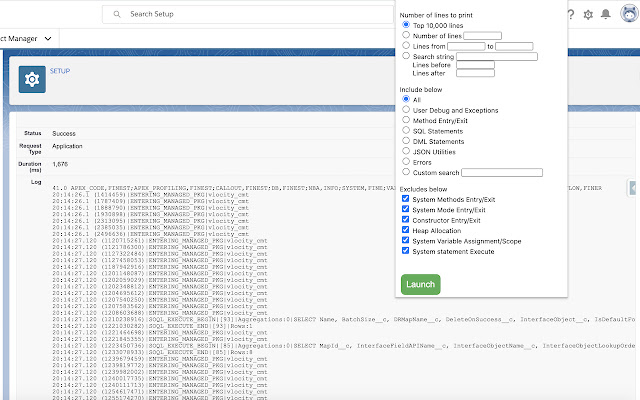Toggle System Methods Entry/Exit checkbox

405,198
